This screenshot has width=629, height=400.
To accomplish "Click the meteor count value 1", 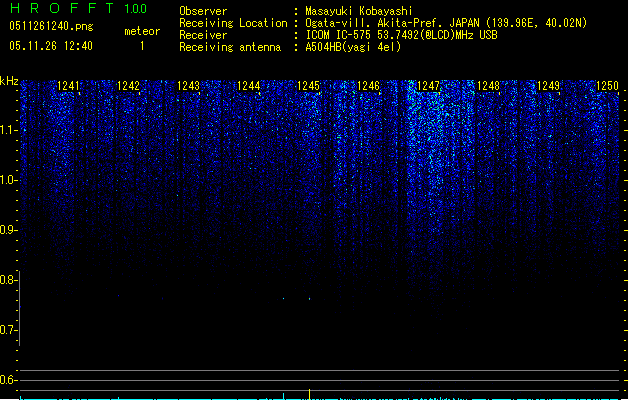I will click(x=142, y=46).
